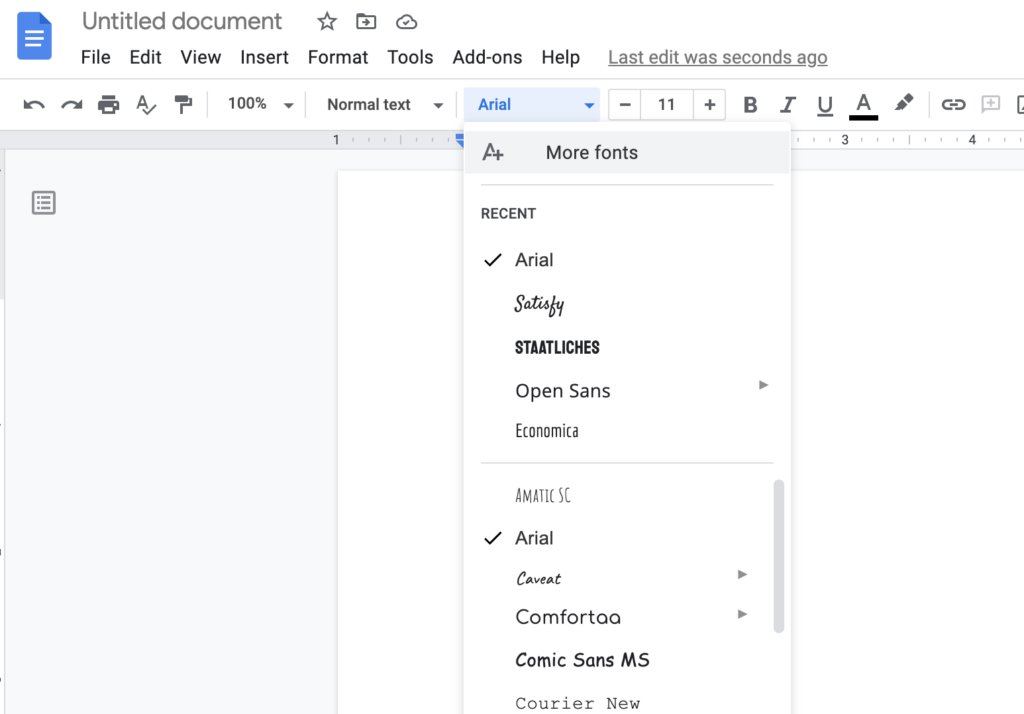The image size is (1024, 714).
Task: Click More fonts
Action: [591, 152]
